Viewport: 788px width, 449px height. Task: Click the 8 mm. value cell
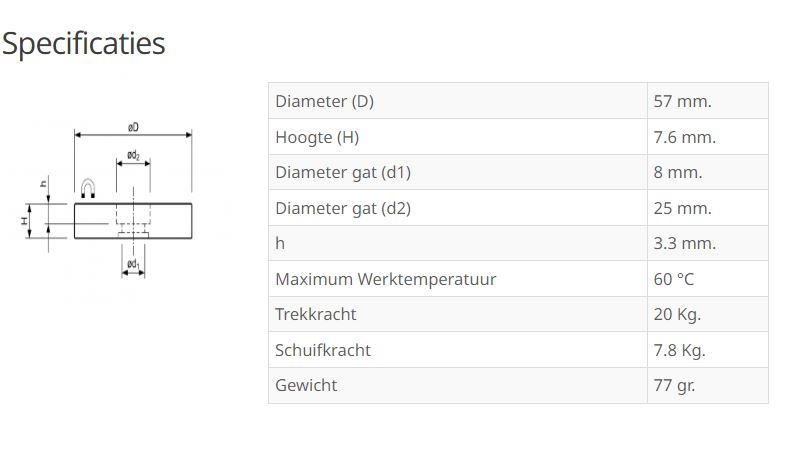(677, 172)
